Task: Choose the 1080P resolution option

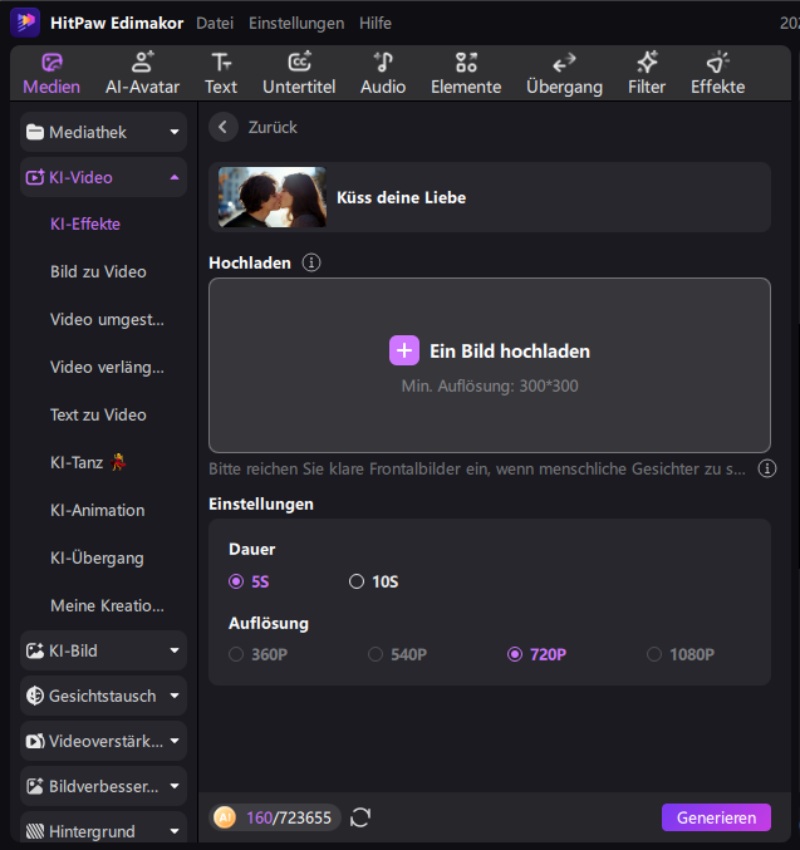Action: coord(654,655)
